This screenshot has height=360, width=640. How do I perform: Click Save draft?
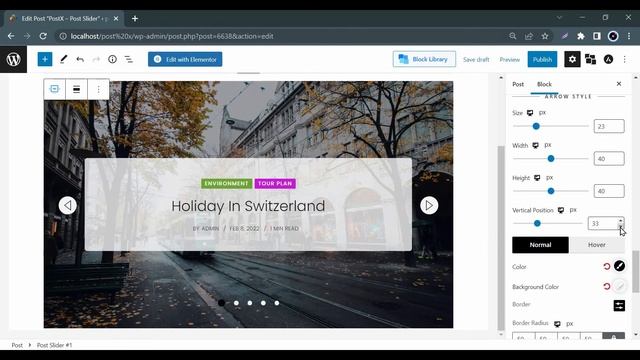pyautogui.click(x=476, y=60)
